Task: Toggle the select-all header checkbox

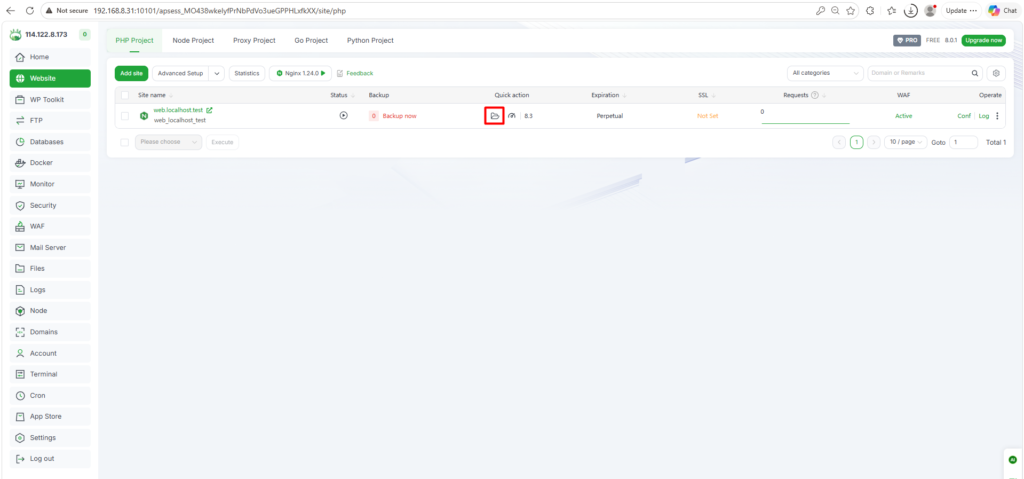Action: click(x=125, y=95)
